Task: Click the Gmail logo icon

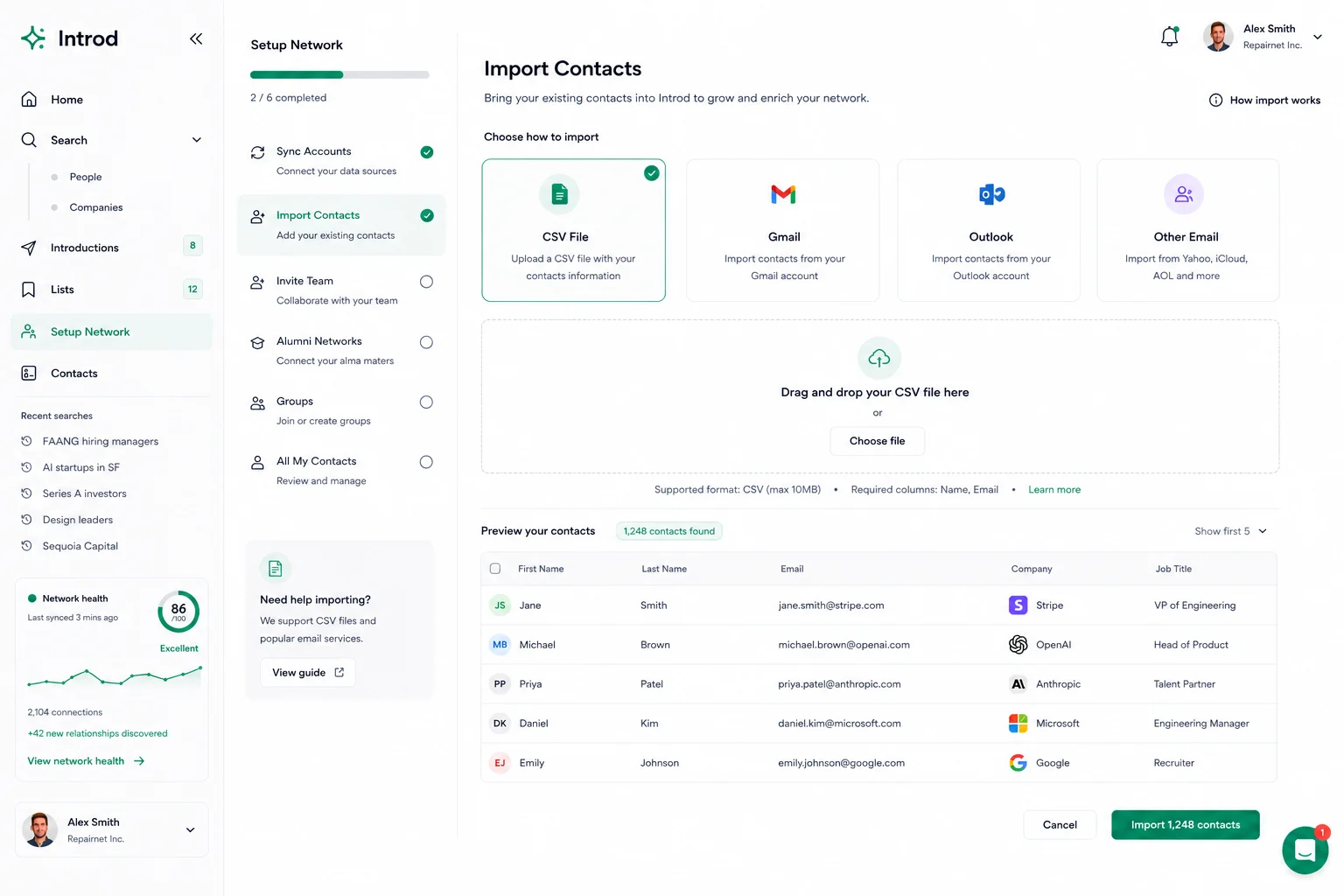Action: point(783,194)
